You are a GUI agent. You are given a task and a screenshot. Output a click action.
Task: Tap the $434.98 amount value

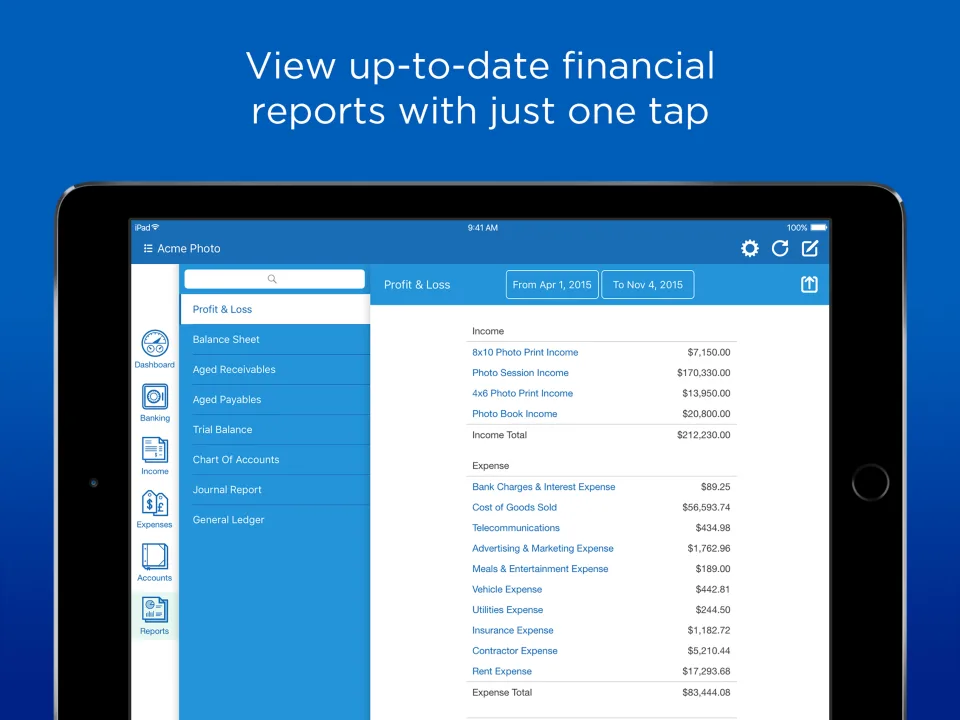(x=713, y=528)
